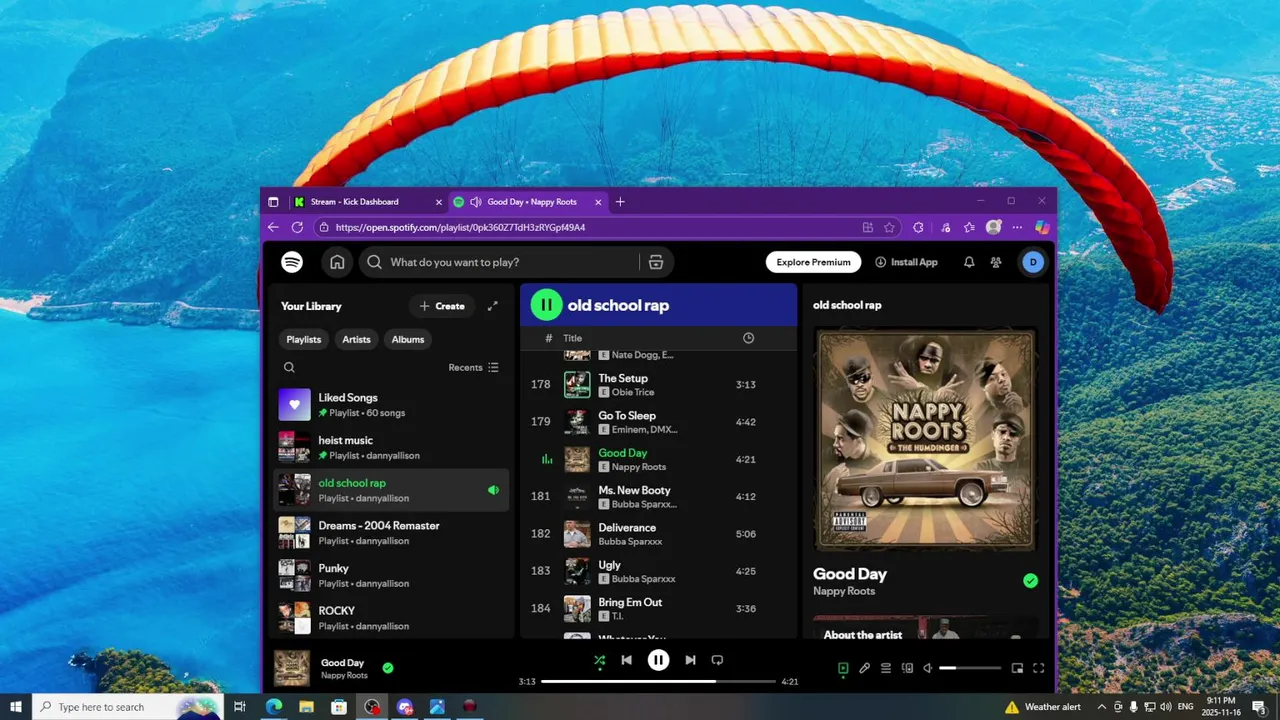Image resolution: width=1280 pixels, height=720 pixels.
Task: Open the miniplayer icon
Action: (x=1017, y=668)
